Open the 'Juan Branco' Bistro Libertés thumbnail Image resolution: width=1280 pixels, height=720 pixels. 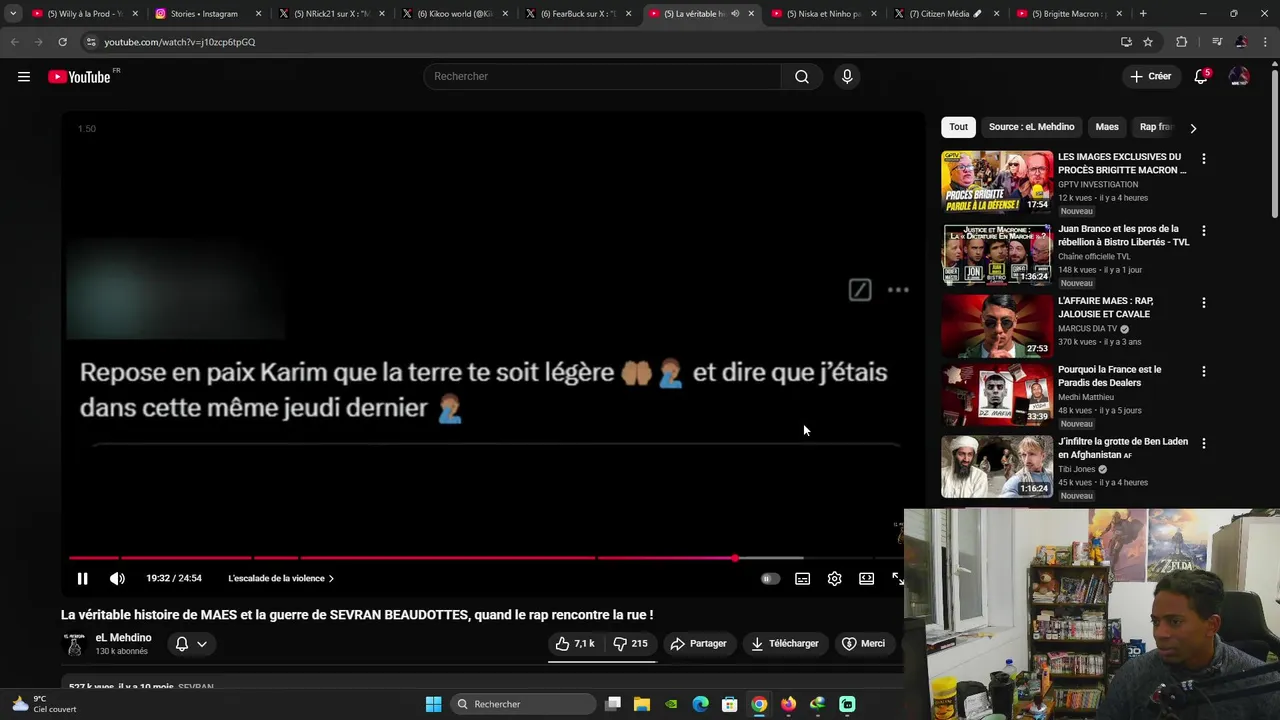click(x=997, y=254)
